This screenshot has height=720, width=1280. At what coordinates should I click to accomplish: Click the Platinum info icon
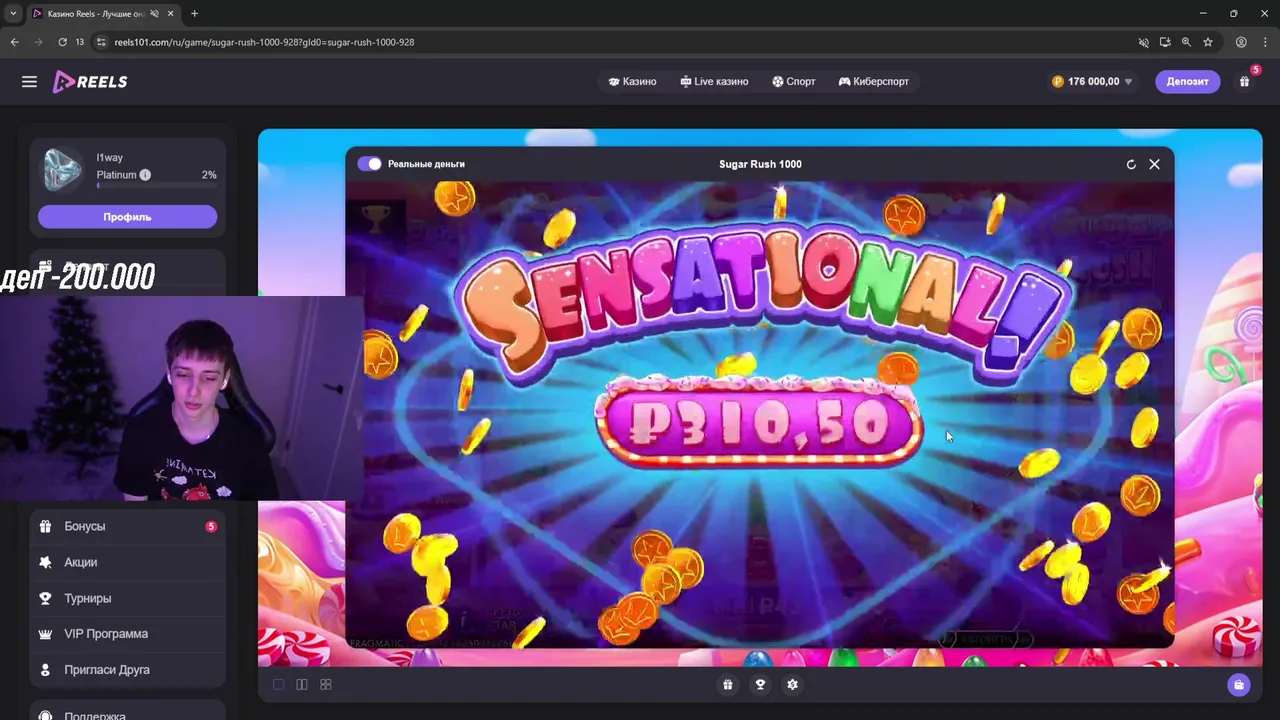tap(145, 175)
